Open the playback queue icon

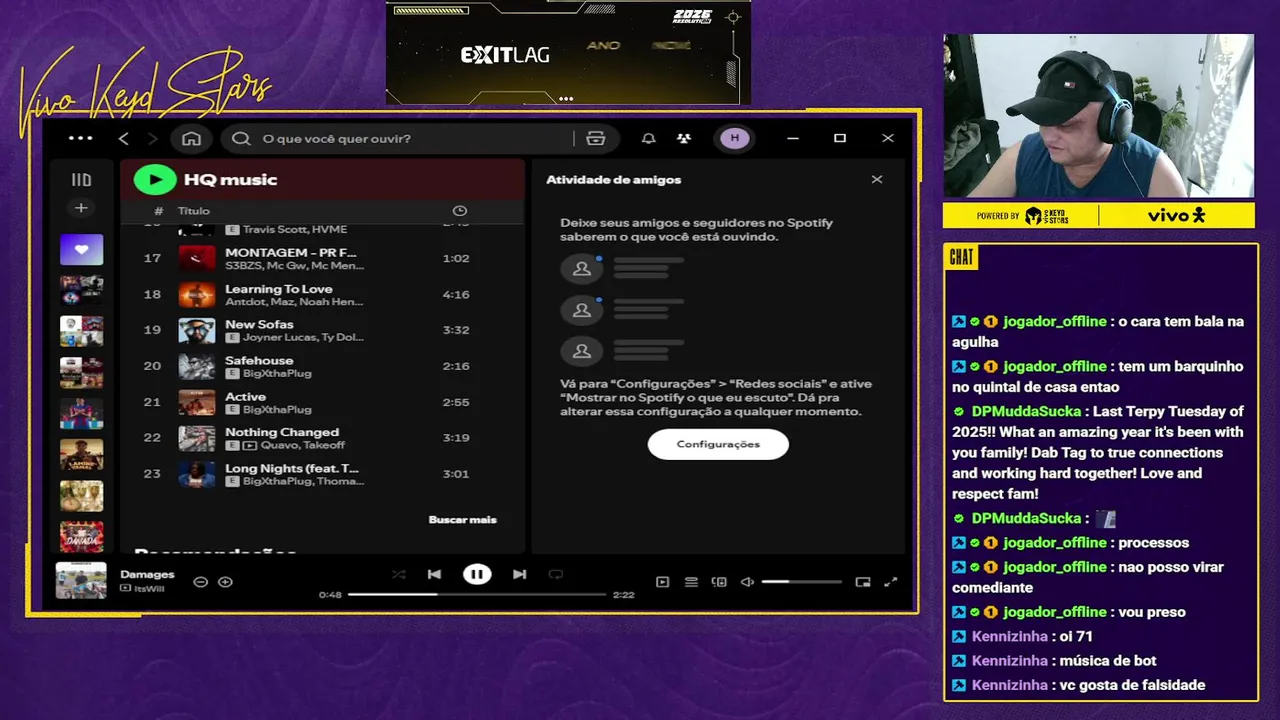[x=691, y=582]
